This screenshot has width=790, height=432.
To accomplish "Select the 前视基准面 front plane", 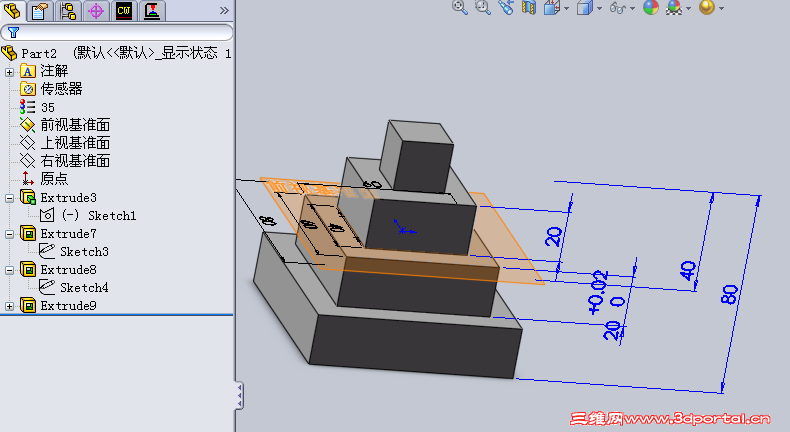I will (x=75, y=125).
